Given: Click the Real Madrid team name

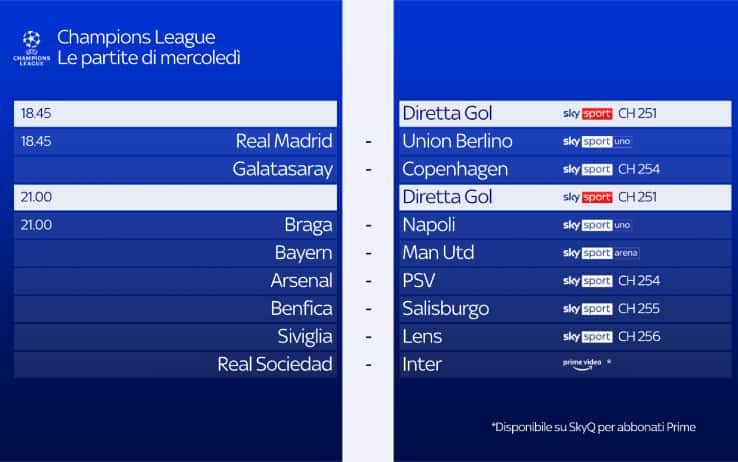Looking at the screenshot, I should click(284, 142).
